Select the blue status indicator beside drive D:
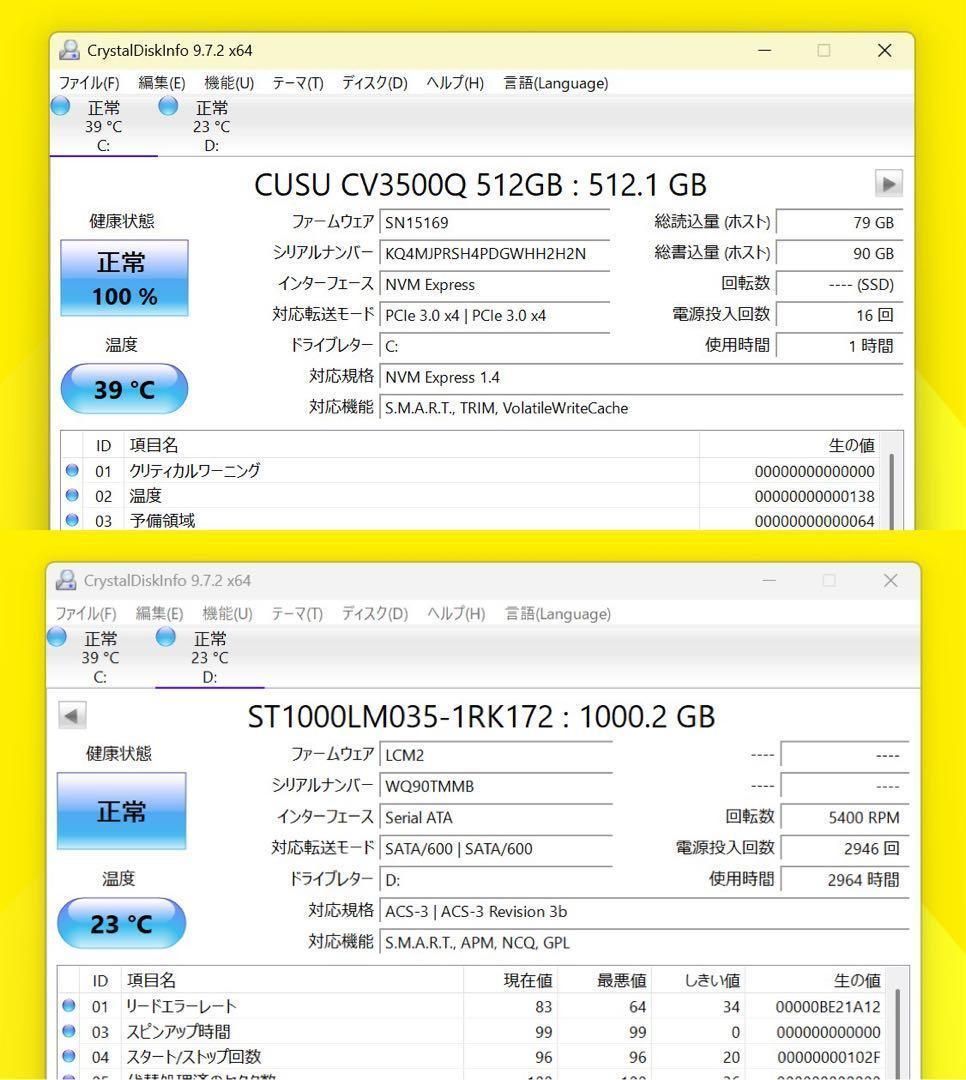Viewport: 966px width, 1080px height. 167,106
